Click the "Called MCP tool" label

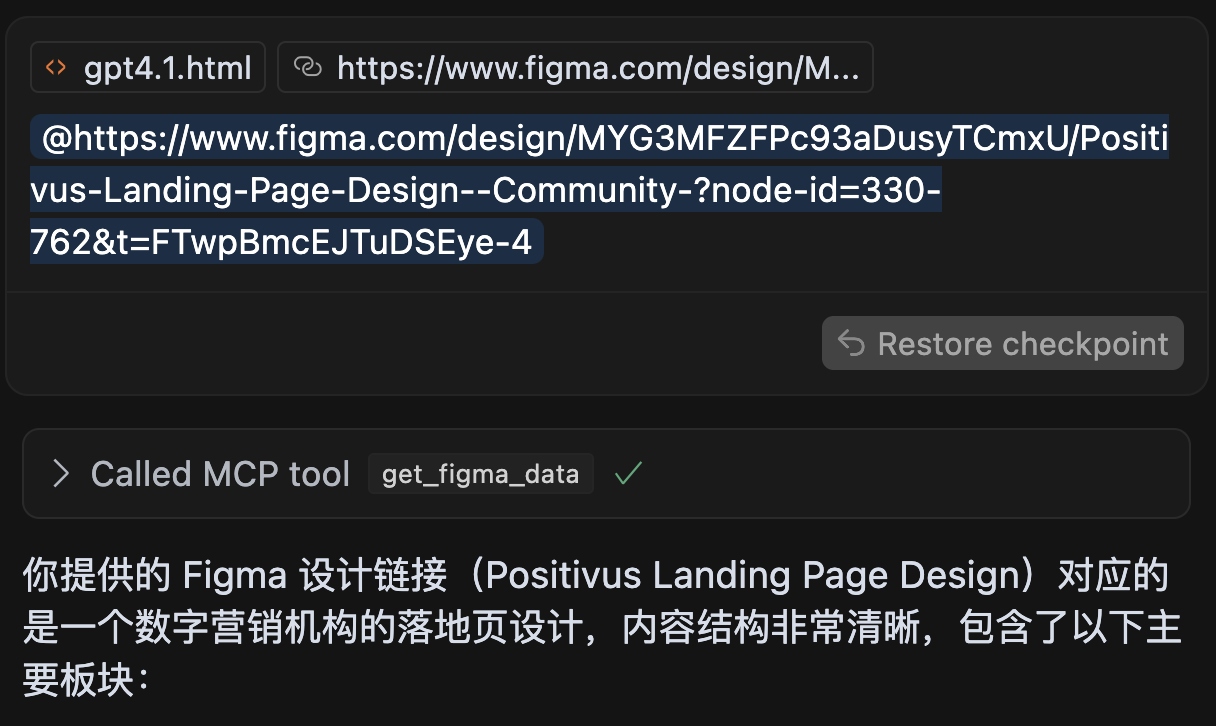[x=220, y=474]
